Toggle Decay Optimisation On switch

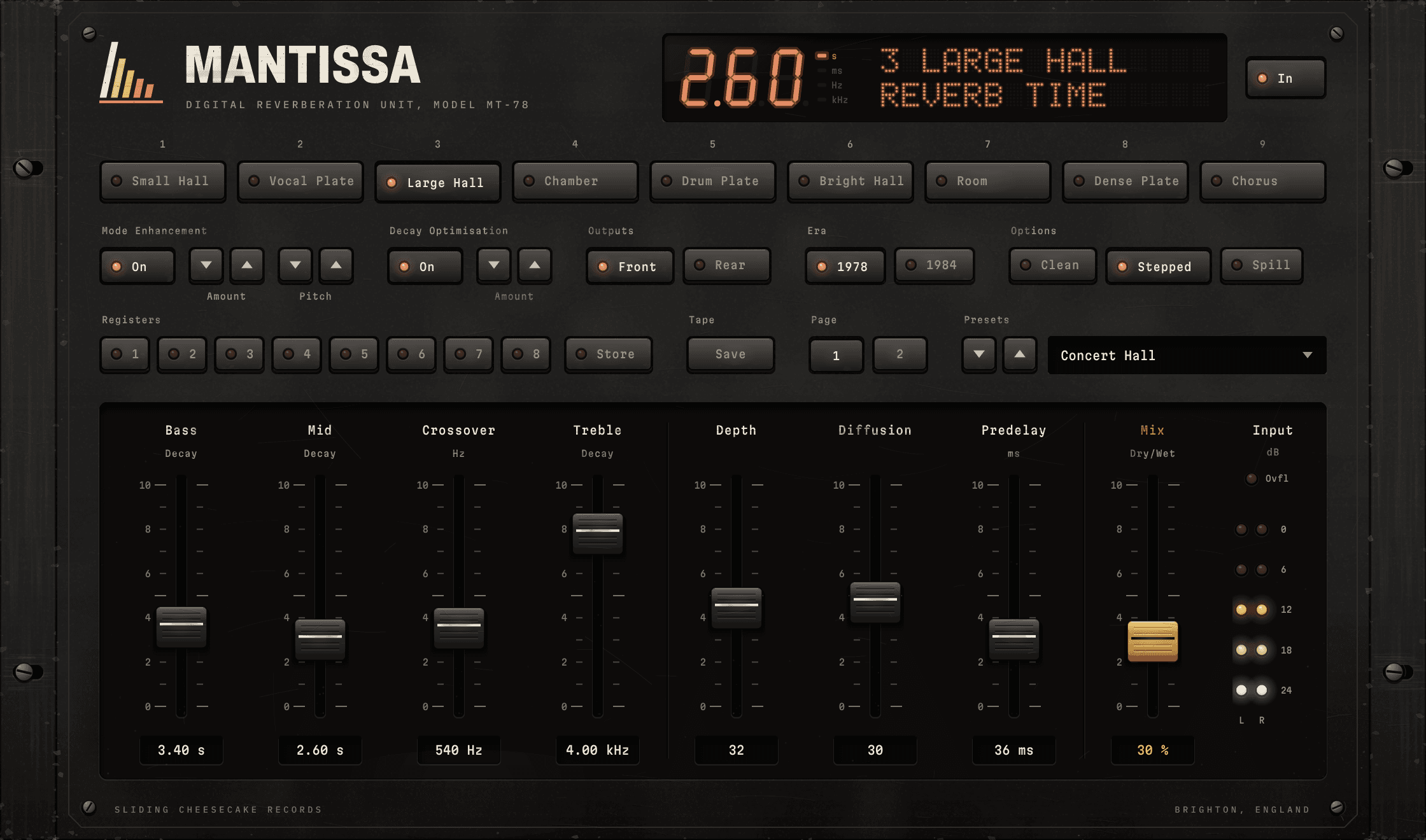click(425, 266)
